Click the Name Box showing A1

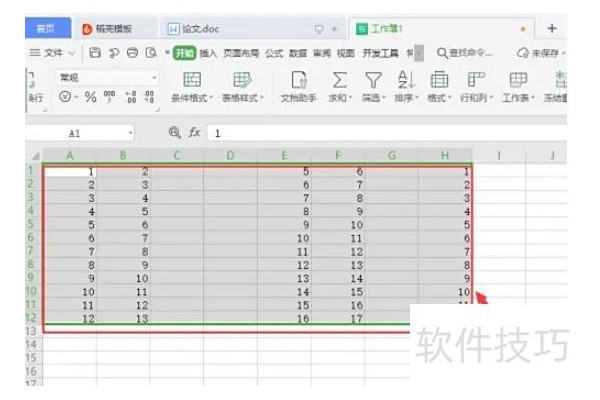[x=77, y=133]
